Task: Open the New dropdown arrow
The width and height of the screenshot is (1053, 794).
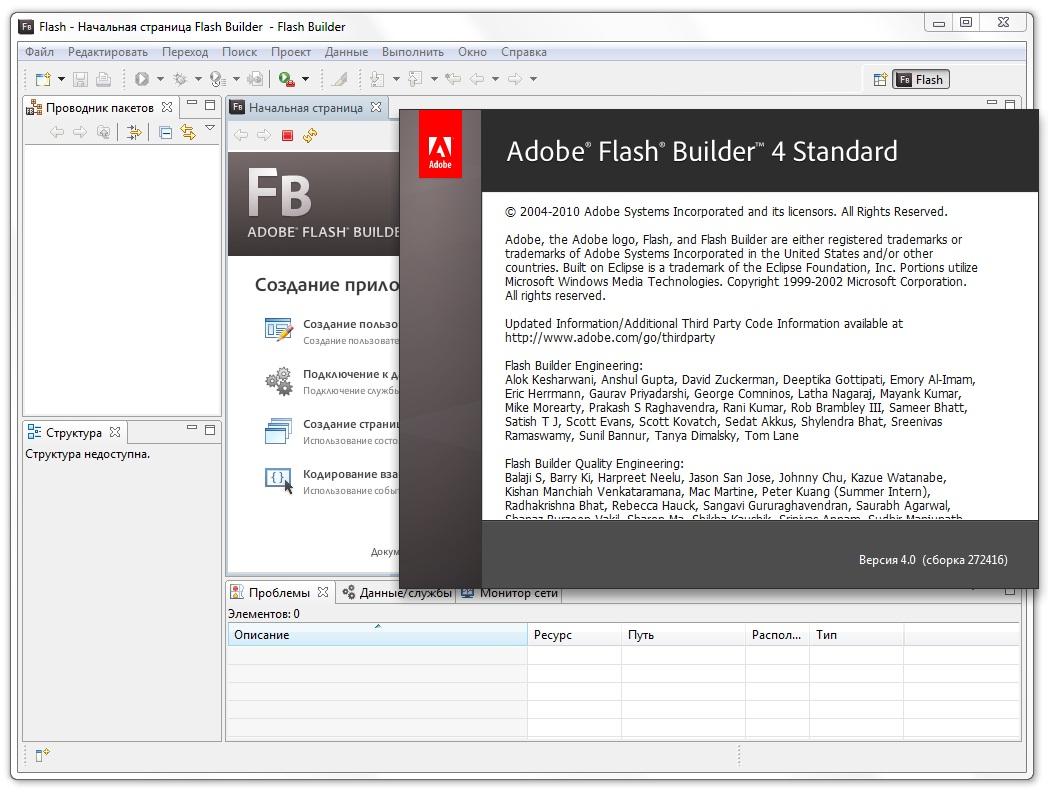Action: (x=61, y=79)
